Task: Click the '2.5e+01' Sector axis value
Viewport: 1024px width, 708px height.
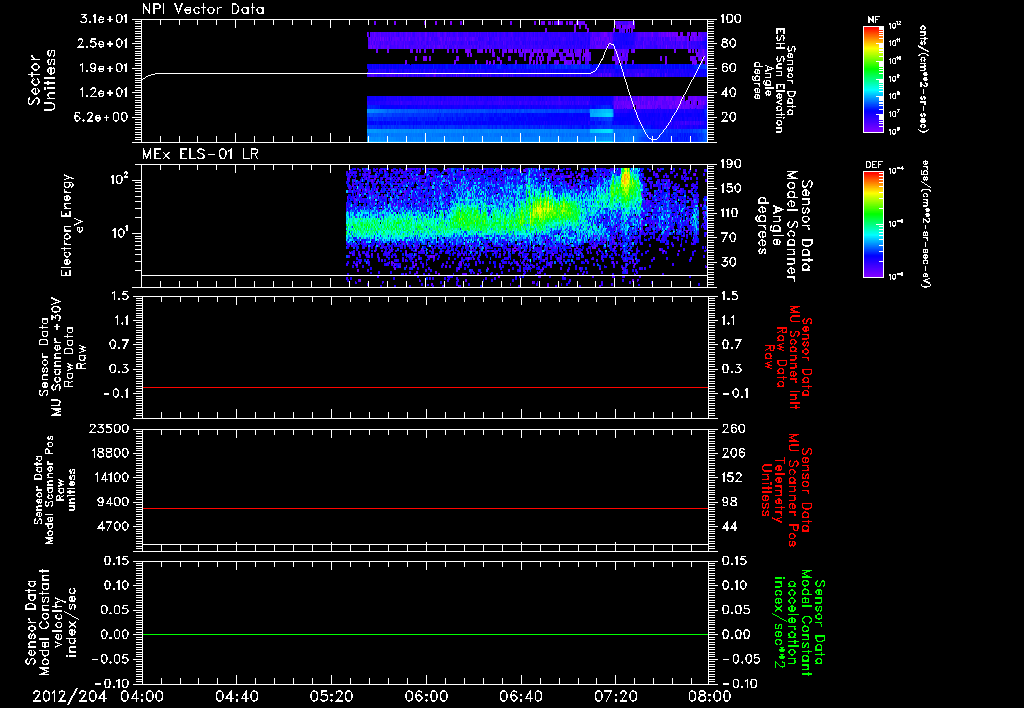Action: click(x=103, y=44)
